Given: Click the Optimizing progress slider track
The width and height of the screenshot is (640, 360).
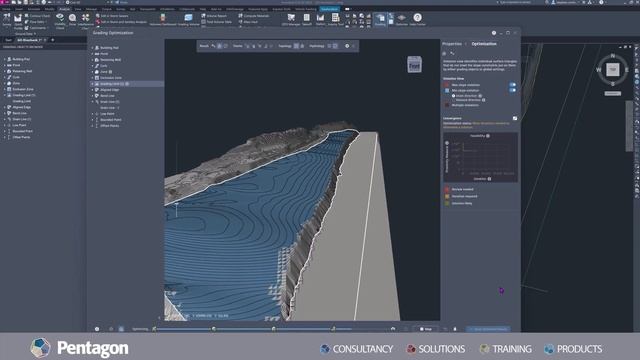Looking at the screenshot, I should click(x=253, y=329).
